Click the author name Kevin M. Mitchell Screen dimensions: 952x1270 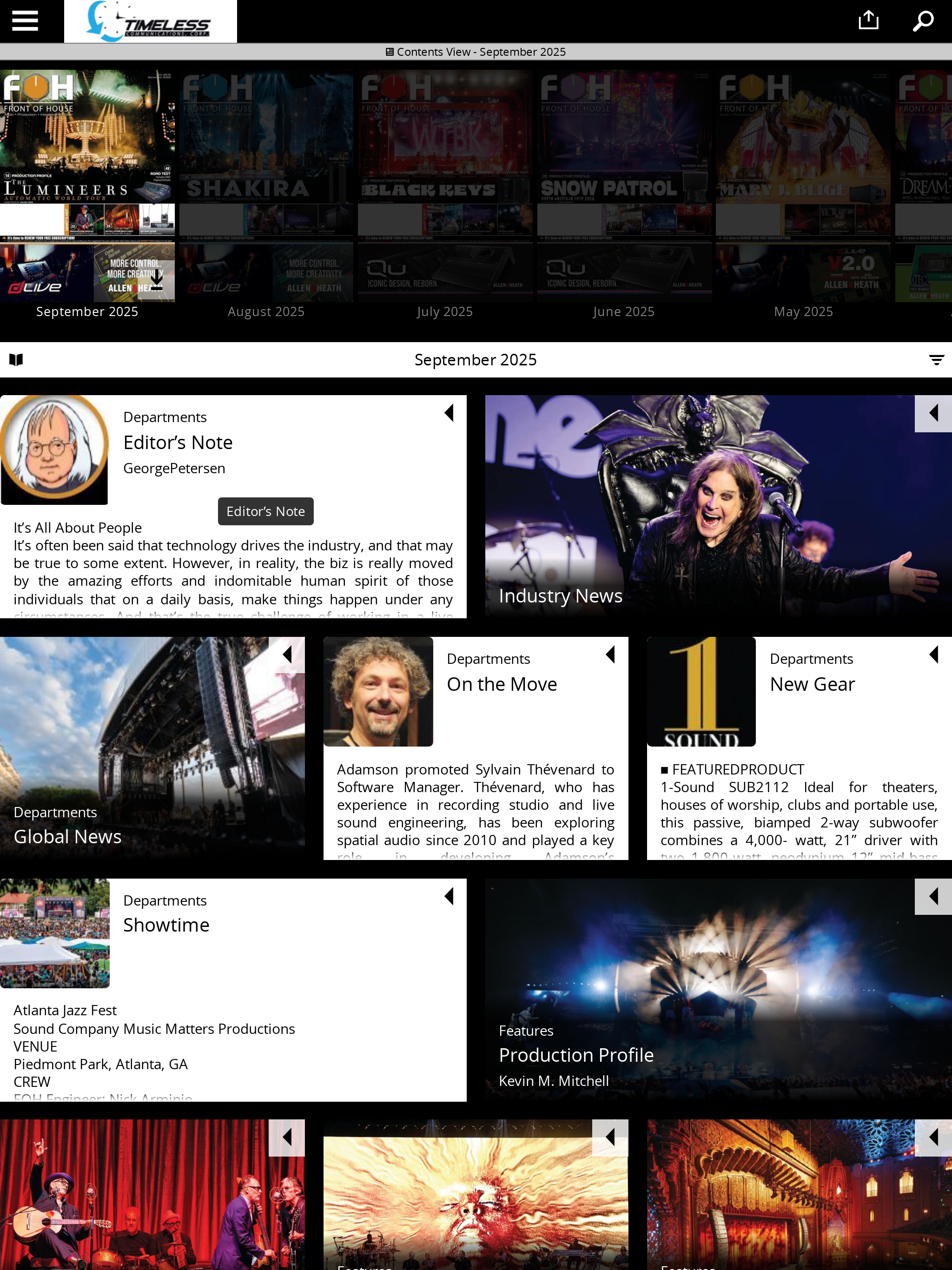tap(554, 1081)
